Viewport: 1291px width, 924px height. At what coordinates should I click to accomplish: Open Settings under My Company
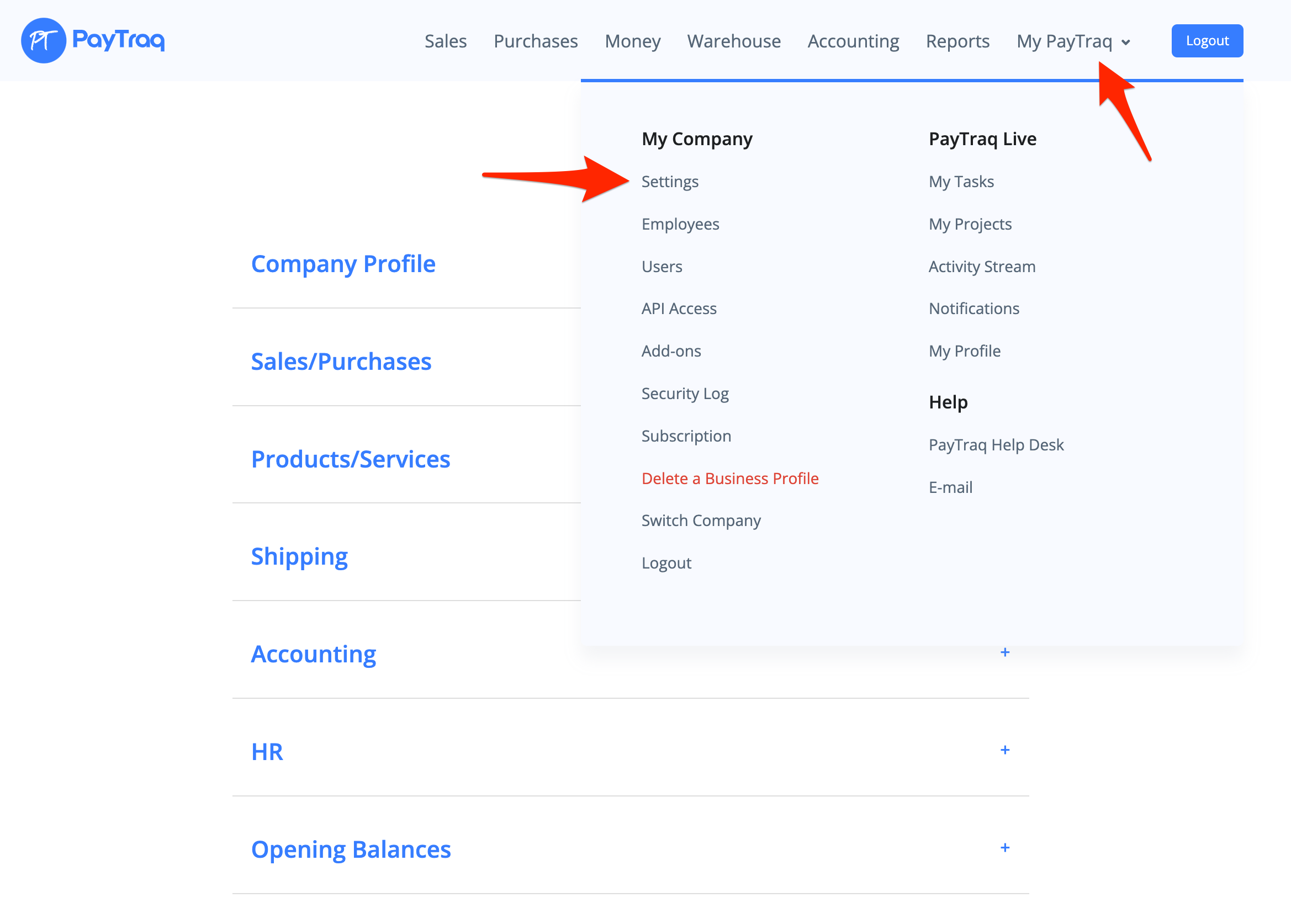point(669,182)
